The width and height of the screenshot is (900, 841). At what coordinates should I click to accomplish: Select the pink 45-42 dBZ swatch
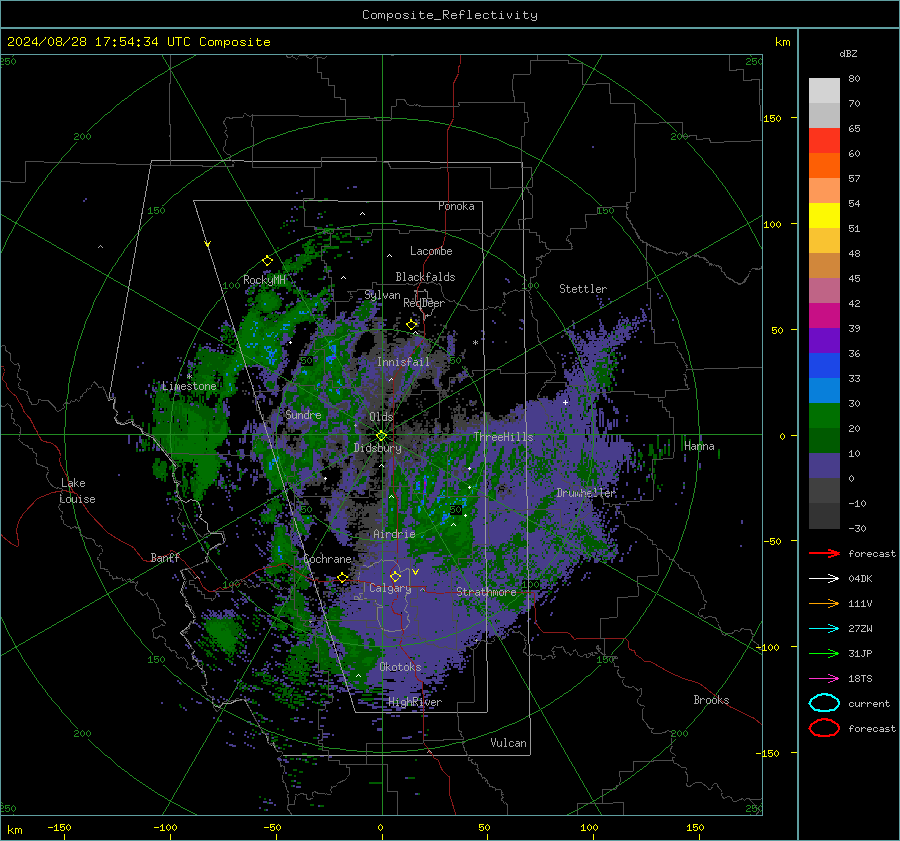tap(824, 291)
